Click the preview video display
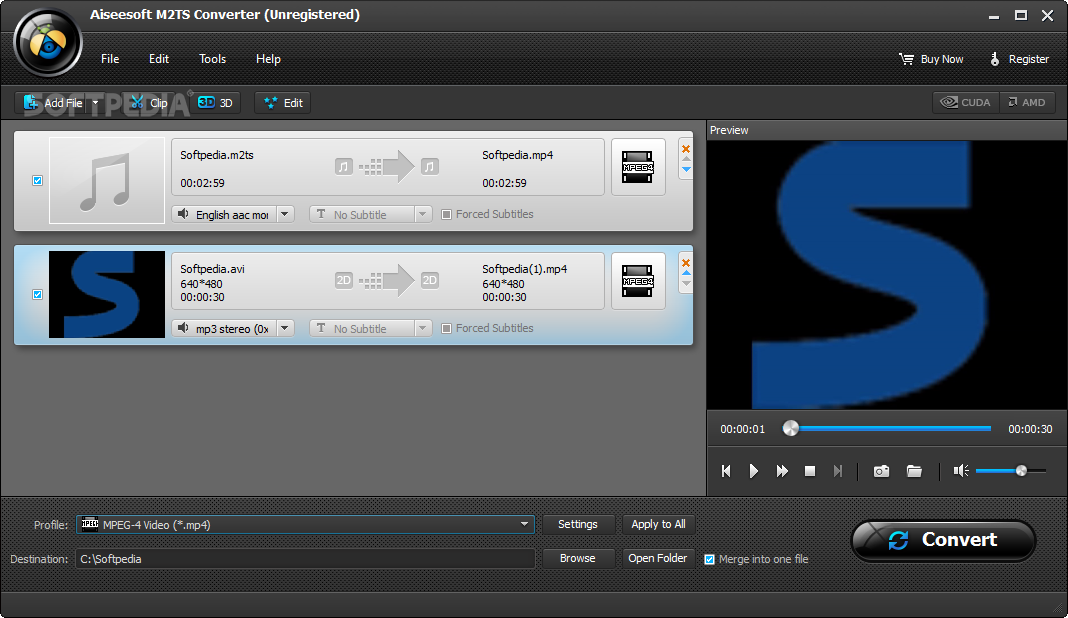Viewport: 1068px width, 618px height. (x=887, y=275)
